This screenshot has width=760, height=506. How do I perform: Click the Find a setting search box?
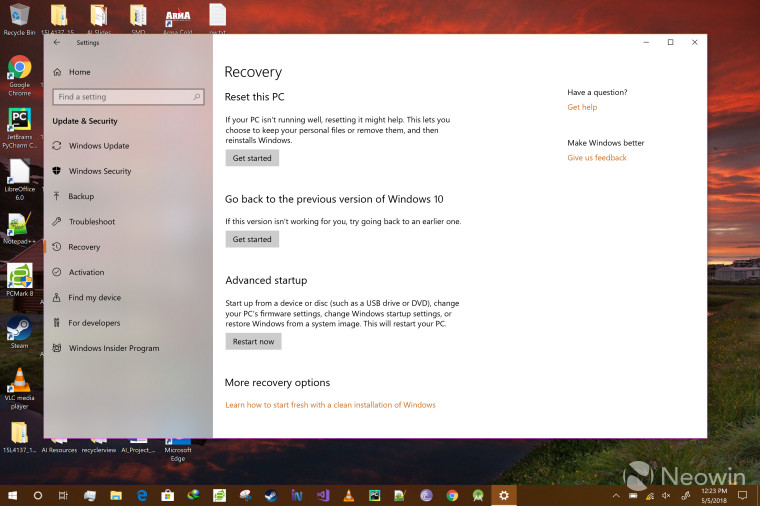(128, 97)
